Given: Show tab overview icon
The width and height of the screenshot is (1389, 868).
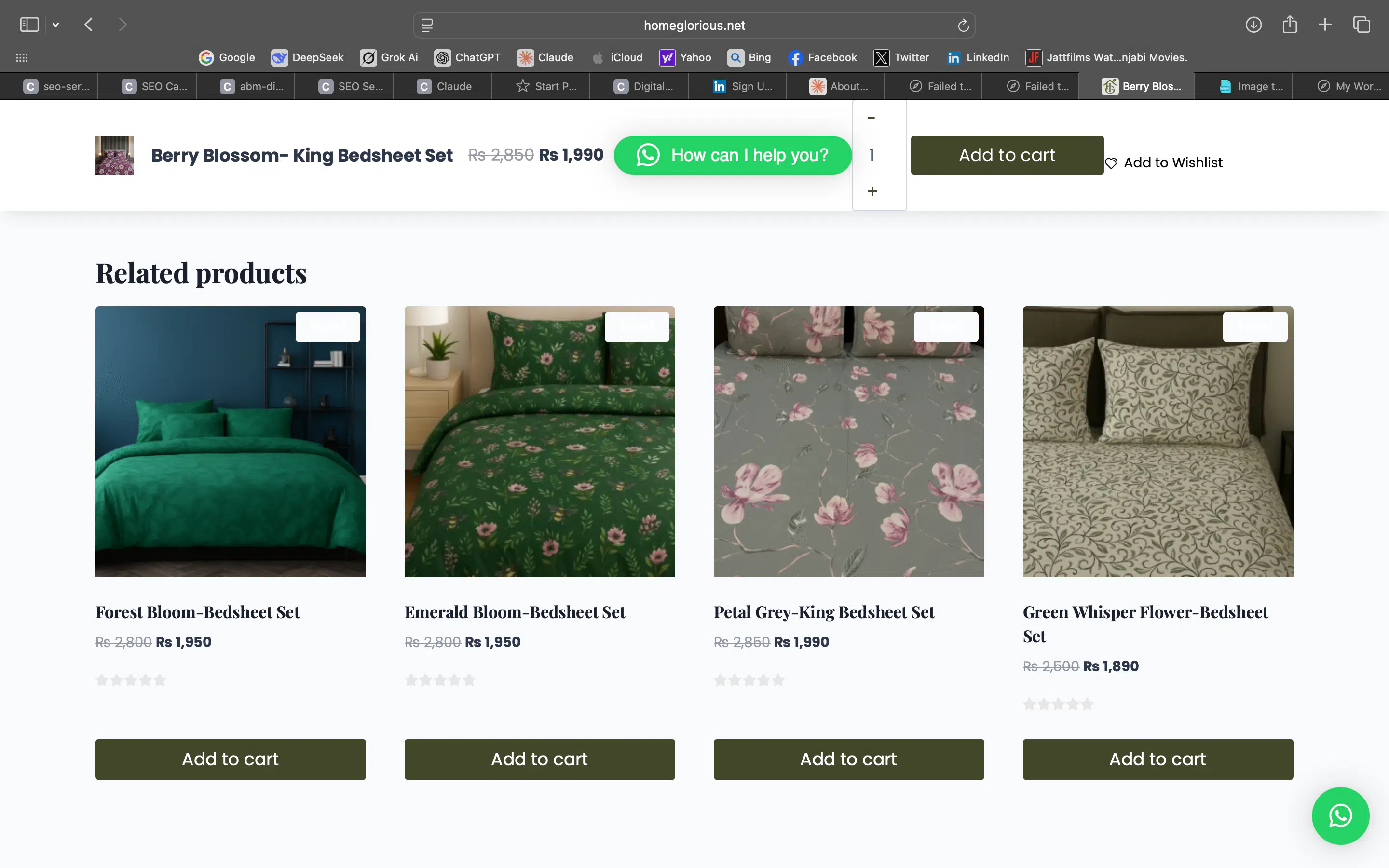Looking at the screenshot, I should (1362, 25).
